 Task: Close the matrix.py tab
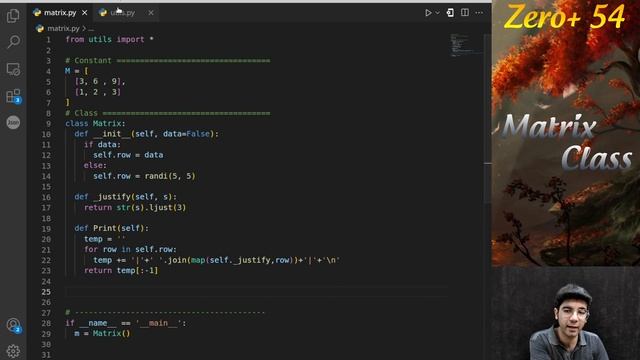(84, 13)
